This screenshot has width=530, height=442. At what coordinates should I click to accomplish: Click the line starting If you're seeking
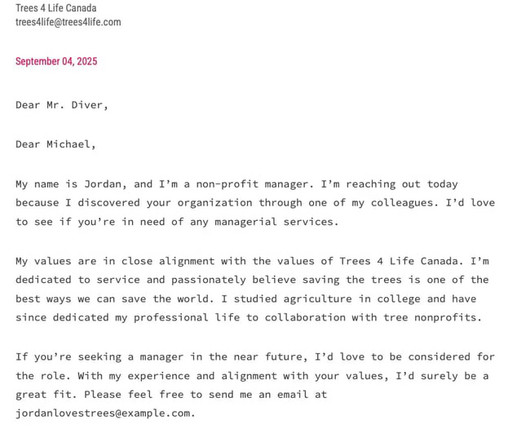pyautogui.click(x=255, y=357)
